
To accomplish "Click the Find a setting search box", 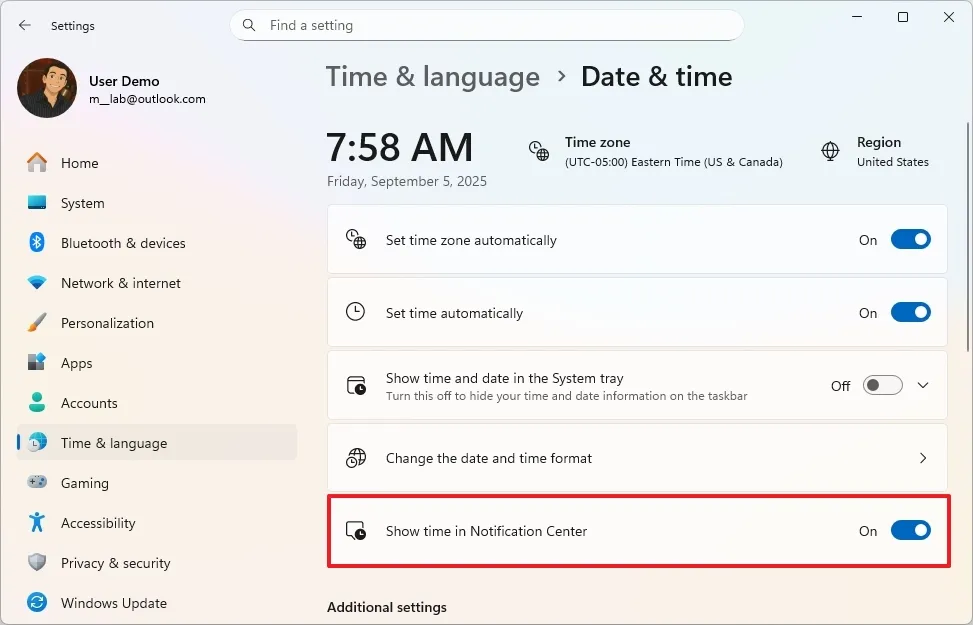I will 486,25.
